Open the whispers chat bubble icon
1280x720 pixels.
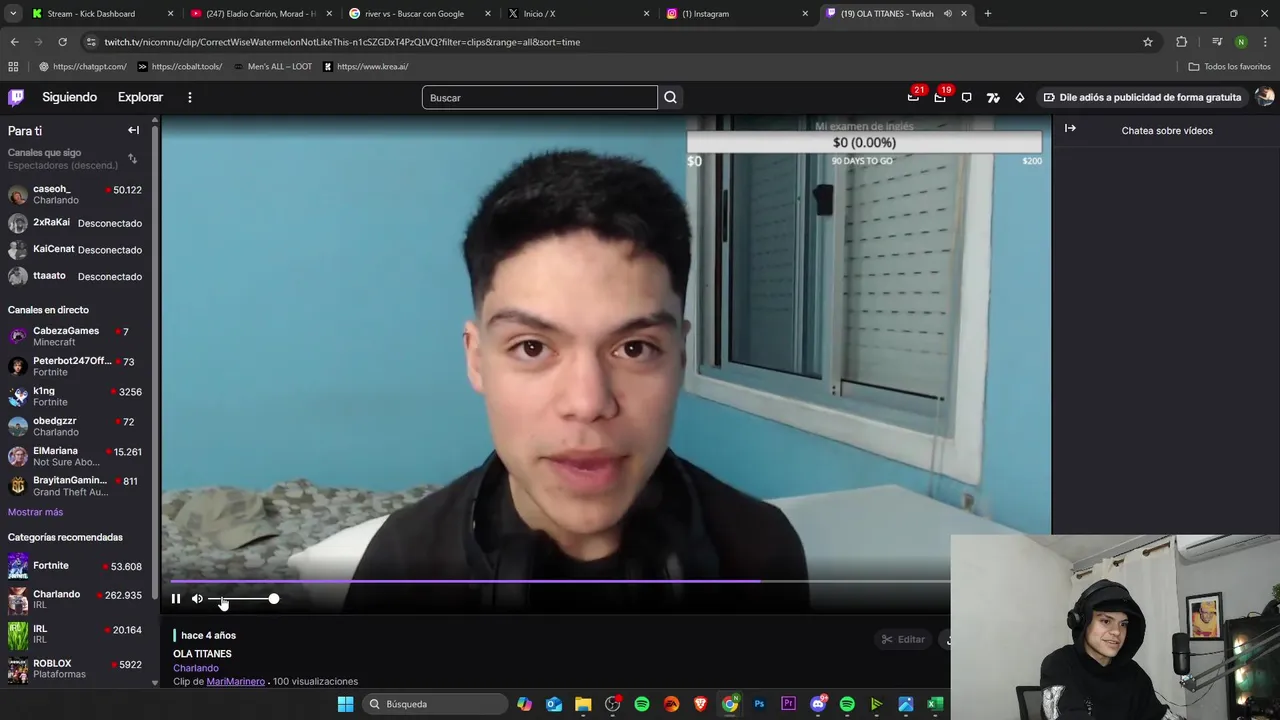click(x=966, y=97)
